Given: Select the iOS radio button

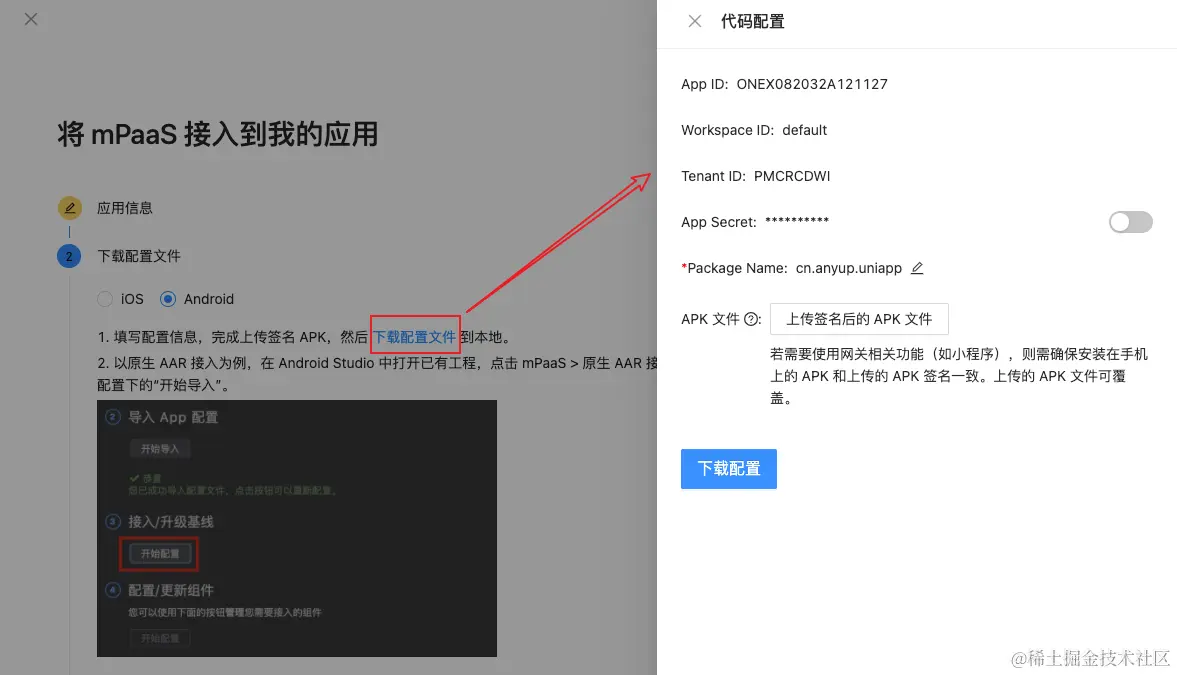Looking at the screenshot, I should tap(104, 298).
